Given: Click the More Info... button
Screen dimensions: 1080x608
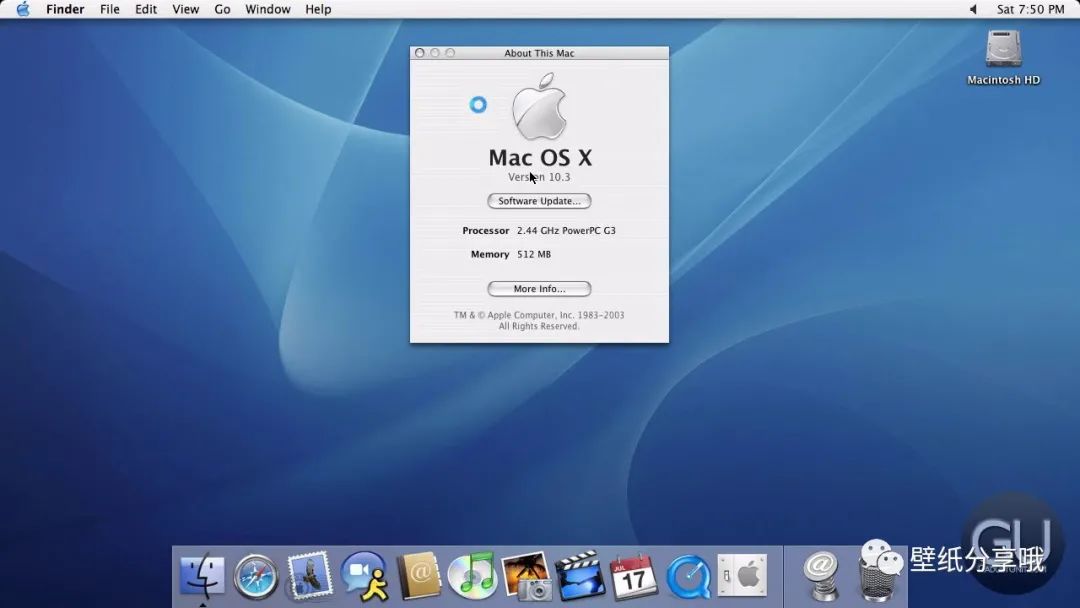Looking at the screenshot, I should 539,289.
